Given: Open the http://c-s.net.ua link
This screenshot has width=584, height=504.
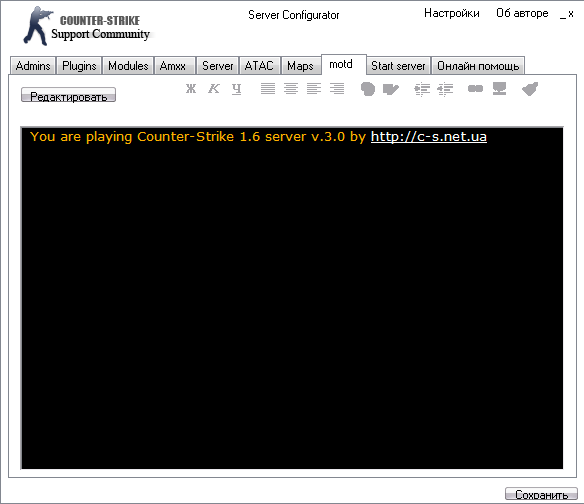Looking at the screenshot, I should tap(429, 137).
